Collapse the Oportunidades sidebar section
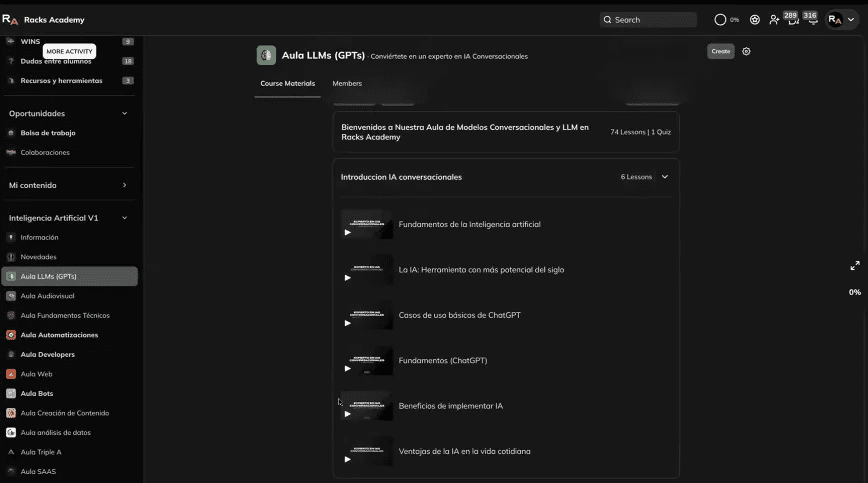 click(x=124, y=114)
